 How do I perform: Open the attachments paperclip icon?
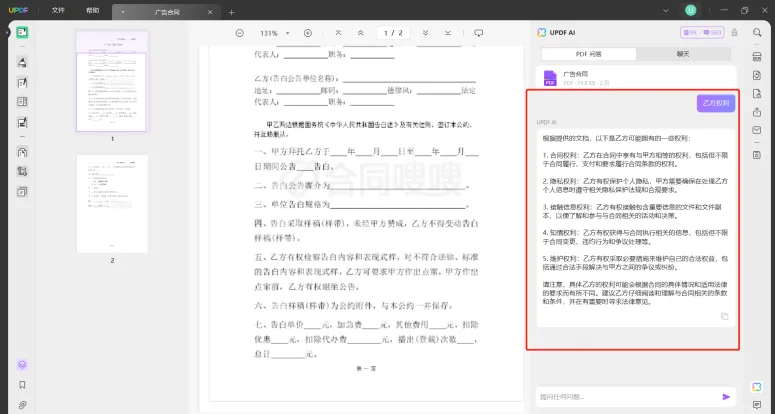(x=21, y=404)
